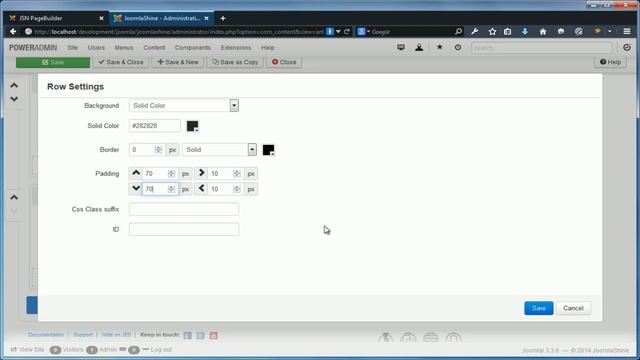640x360 pixels.
Task: Open the Help menu in PowerAdmin bar
Action: [x=268, y=48]
